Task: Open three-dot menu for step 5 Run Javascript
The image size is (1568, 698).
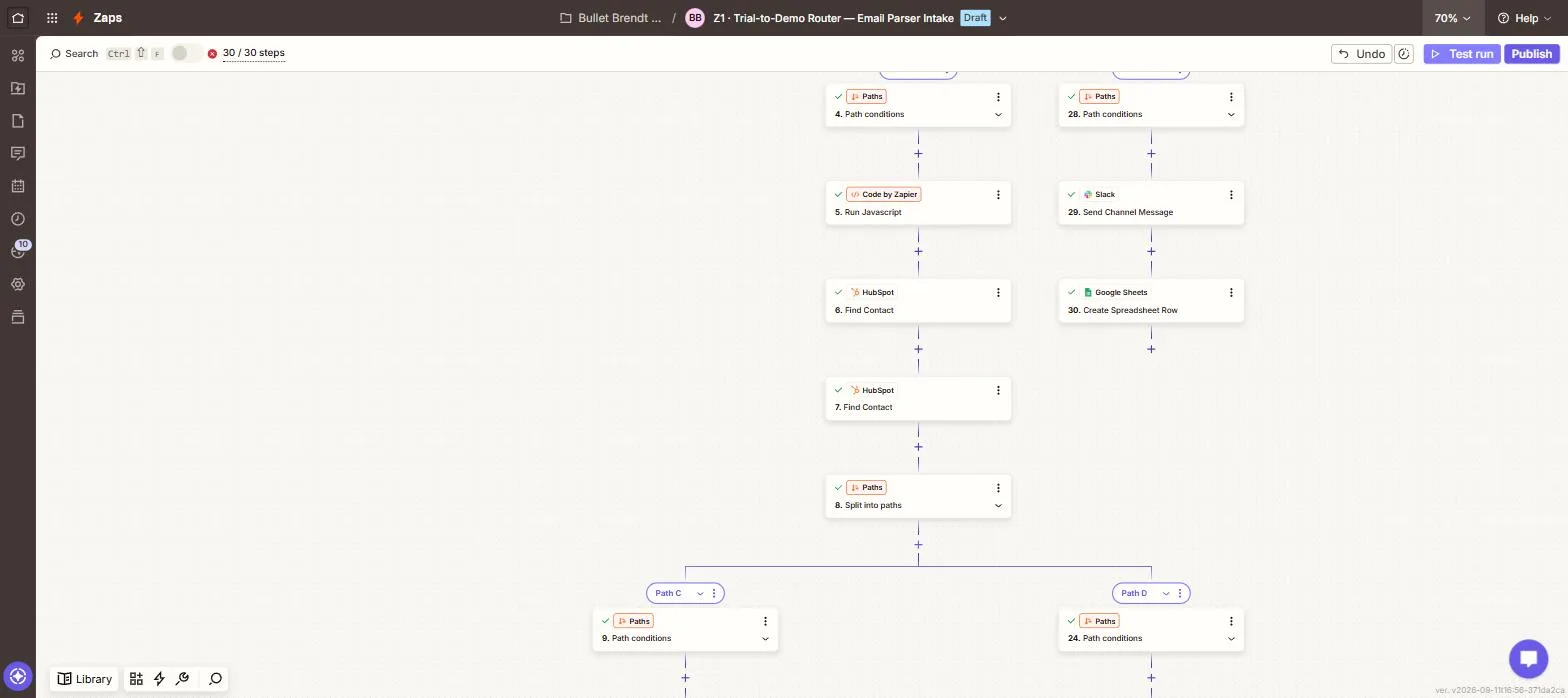Action: click(x=998, y=195)
